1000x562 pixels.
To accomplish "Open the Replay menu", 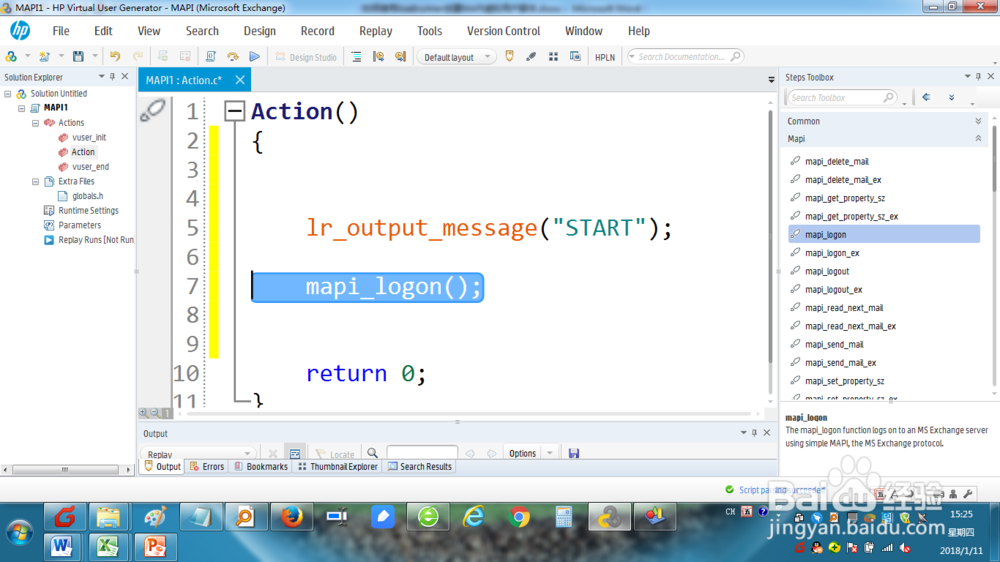I will [x=376, y=31].
